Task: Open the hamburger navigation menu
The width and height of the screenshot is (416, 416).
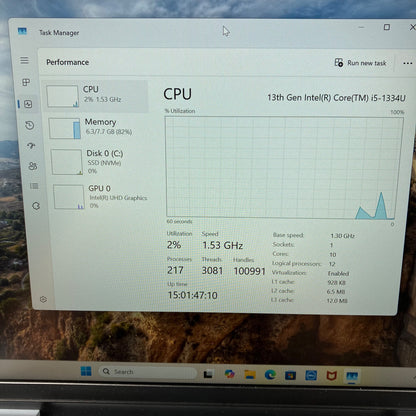Action: click(x=24, y=60)
